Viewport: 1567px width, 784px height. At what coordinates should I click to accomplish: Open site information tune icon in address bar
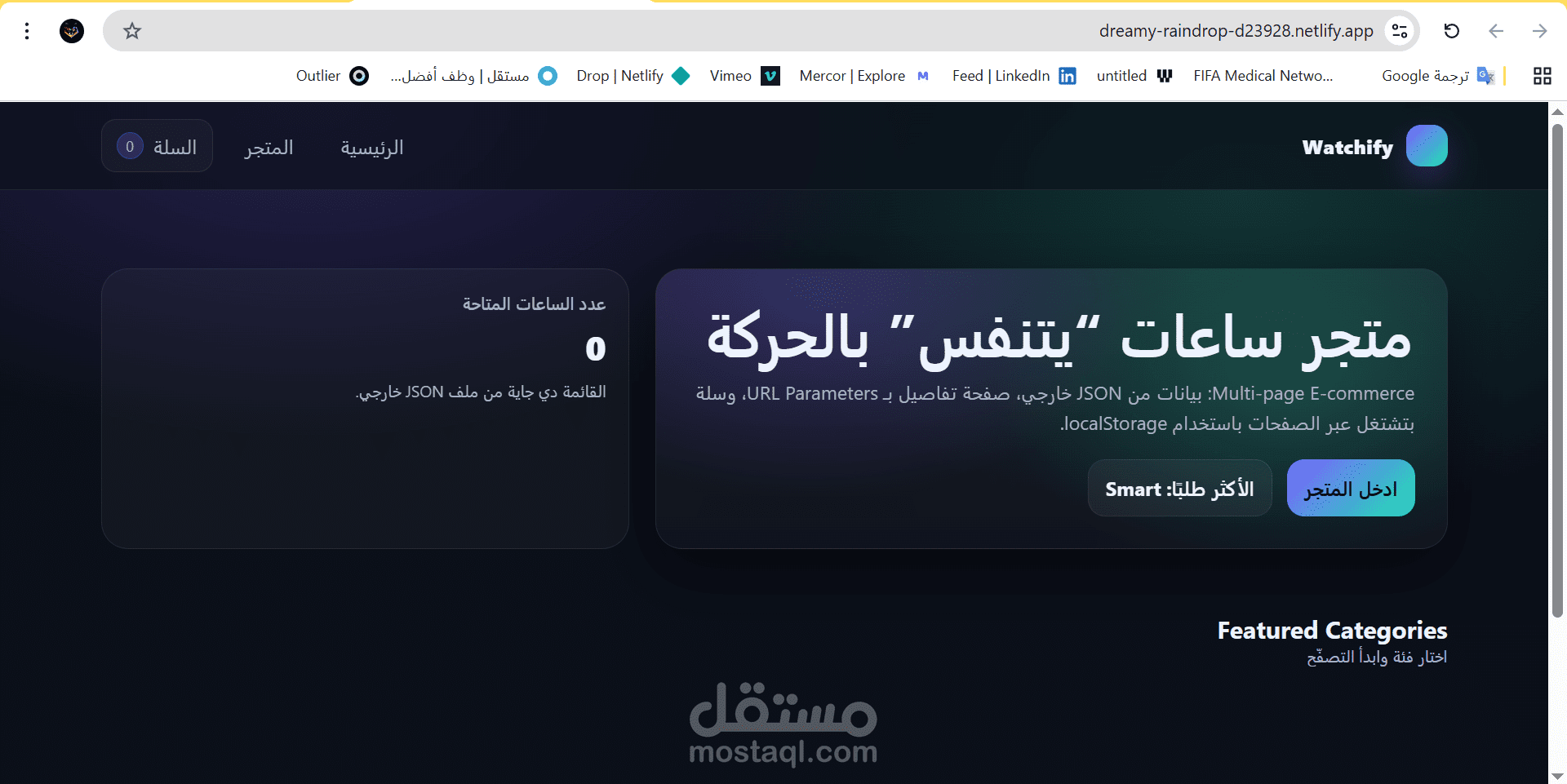[1400, 31]
